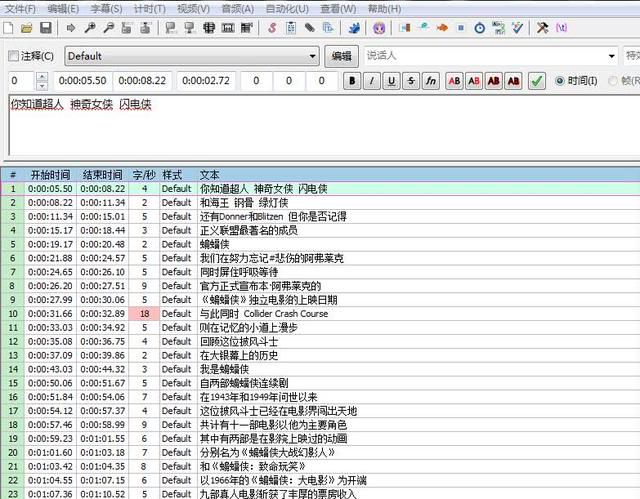Open the script properties icon
Image resolution: width=640 pixels, height=499 pixels.
point(291,28)
